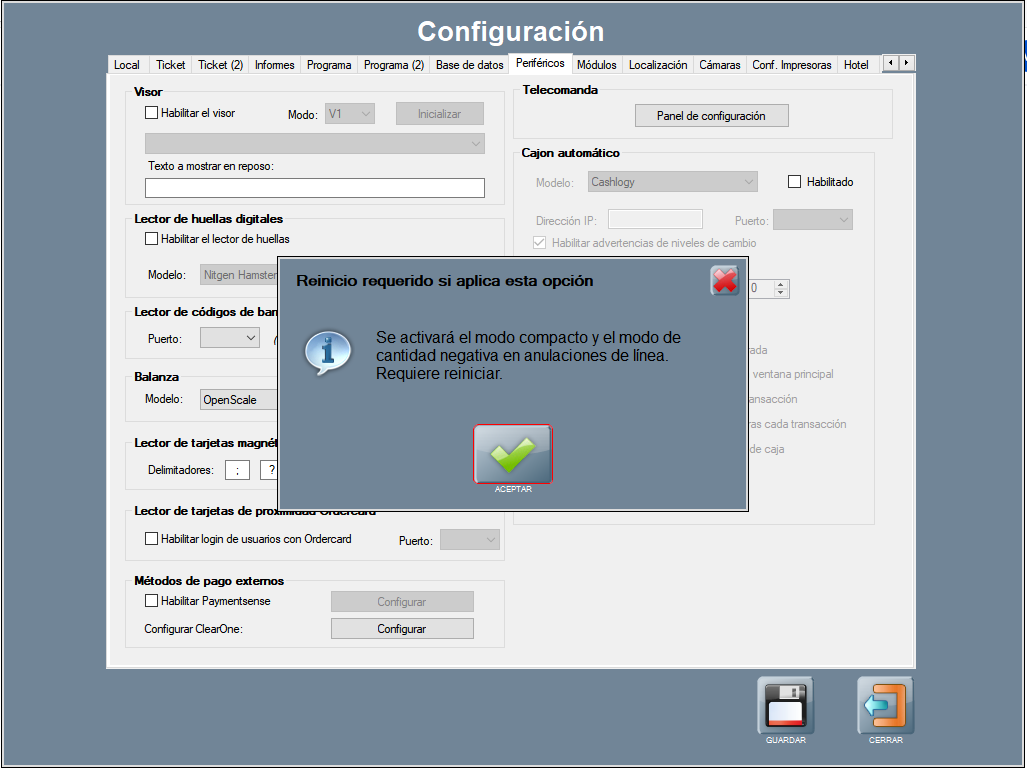Toggle Habilitar el lector de huellas
The image size is (1027, 768).
pos(152,239)
